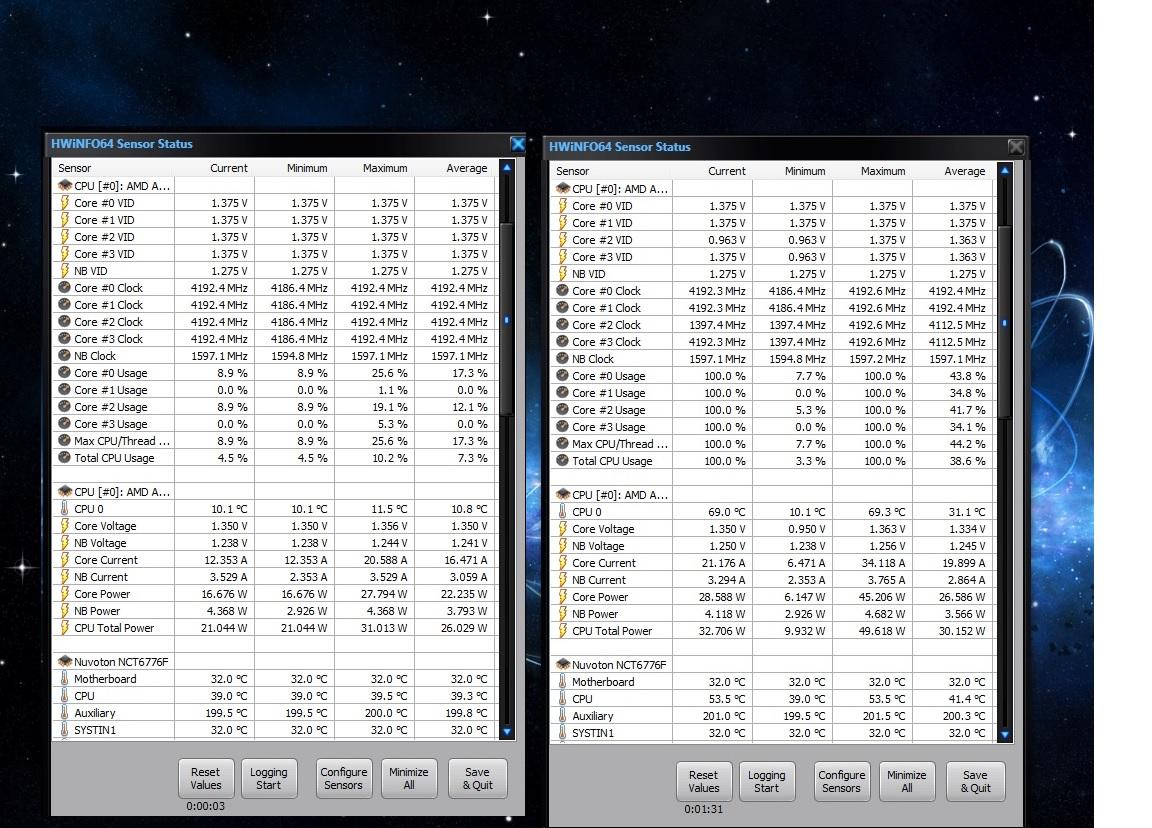1152x828 pixels.
Task: Select Core #0 VID lightning icon, left window
Action: pyautogui.click(x=65, y=203)
